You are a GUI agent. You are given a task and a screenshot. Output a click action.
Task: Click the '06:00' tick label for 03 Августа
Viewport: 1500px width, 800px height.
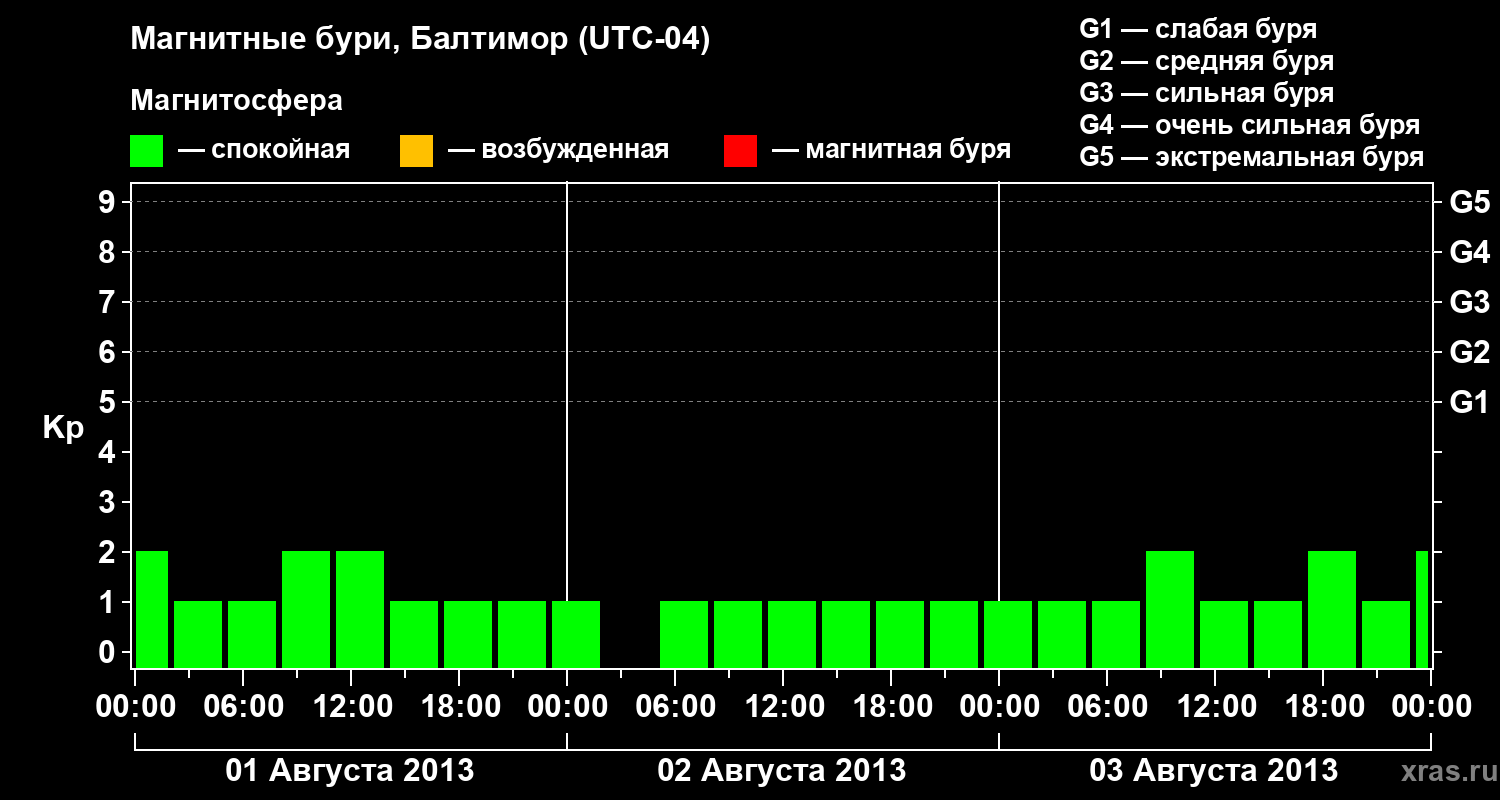(1107, 706)
